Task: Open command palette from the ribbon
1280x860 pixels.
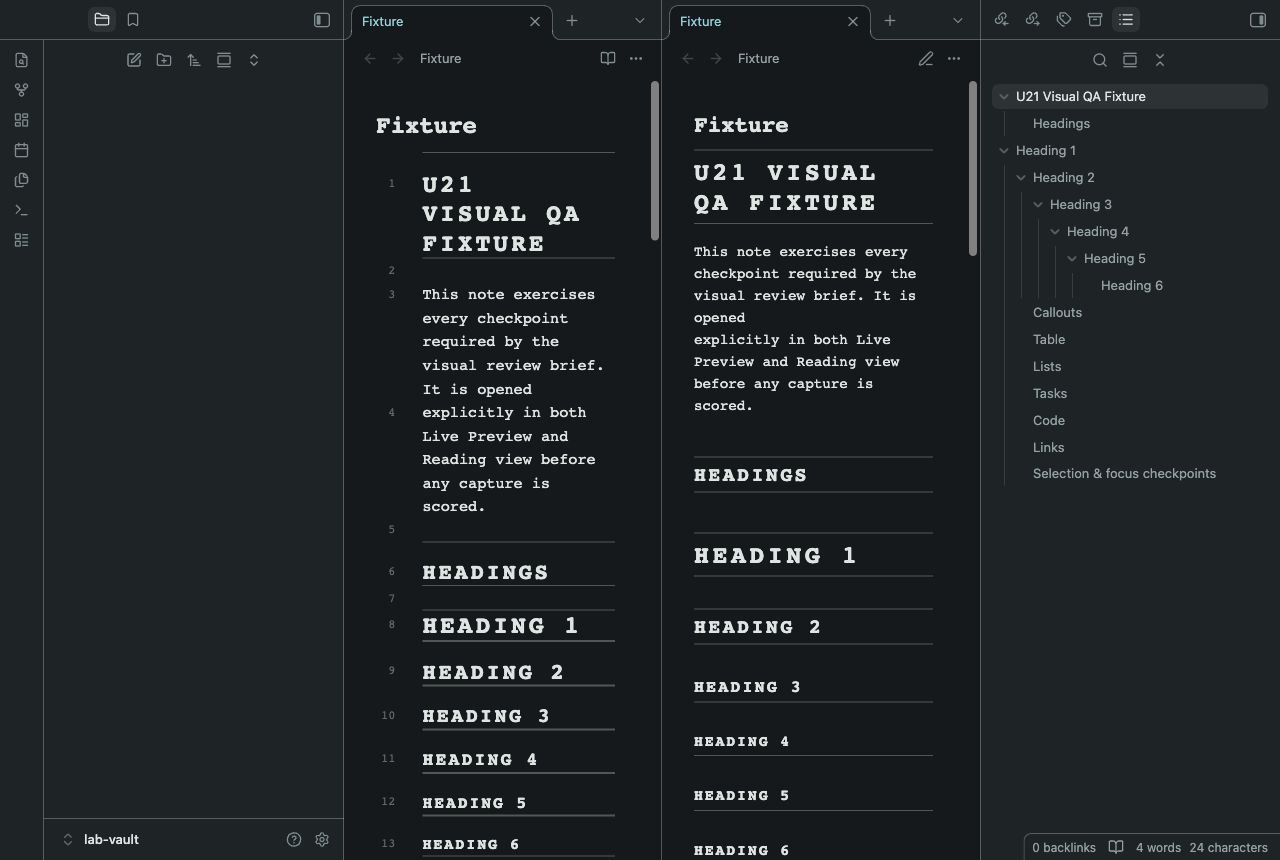Action: click(21, 210)
